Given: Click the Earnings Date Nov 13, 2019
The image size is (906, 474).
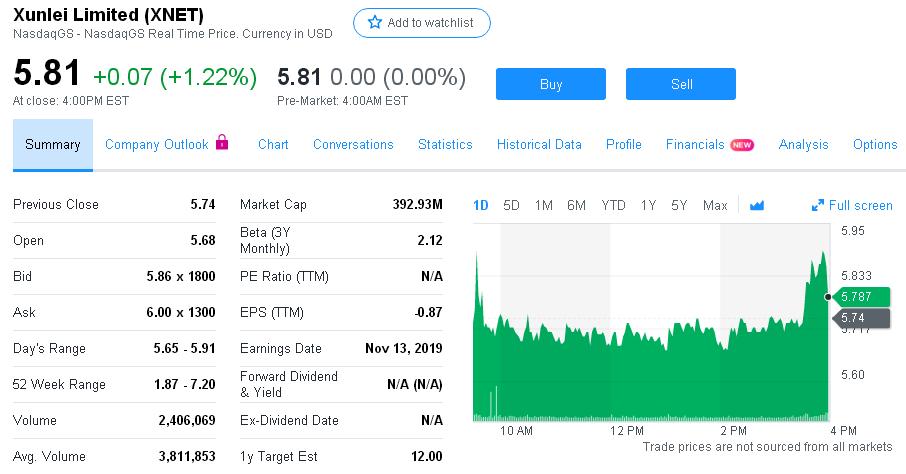Looking at the screenshot, I should click(x=403, y=349).
